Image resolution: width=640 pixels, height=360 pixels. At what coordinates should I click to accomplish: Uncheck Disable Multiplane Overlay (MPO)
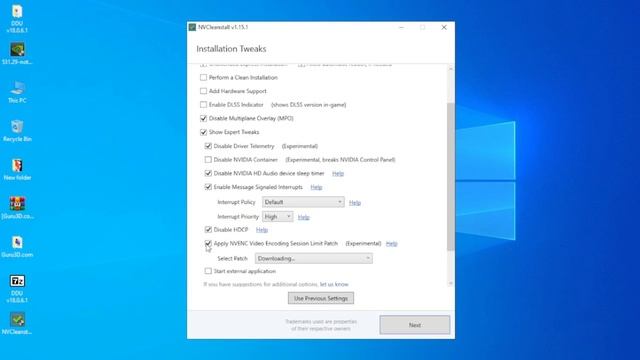click(x=203, y=118)
